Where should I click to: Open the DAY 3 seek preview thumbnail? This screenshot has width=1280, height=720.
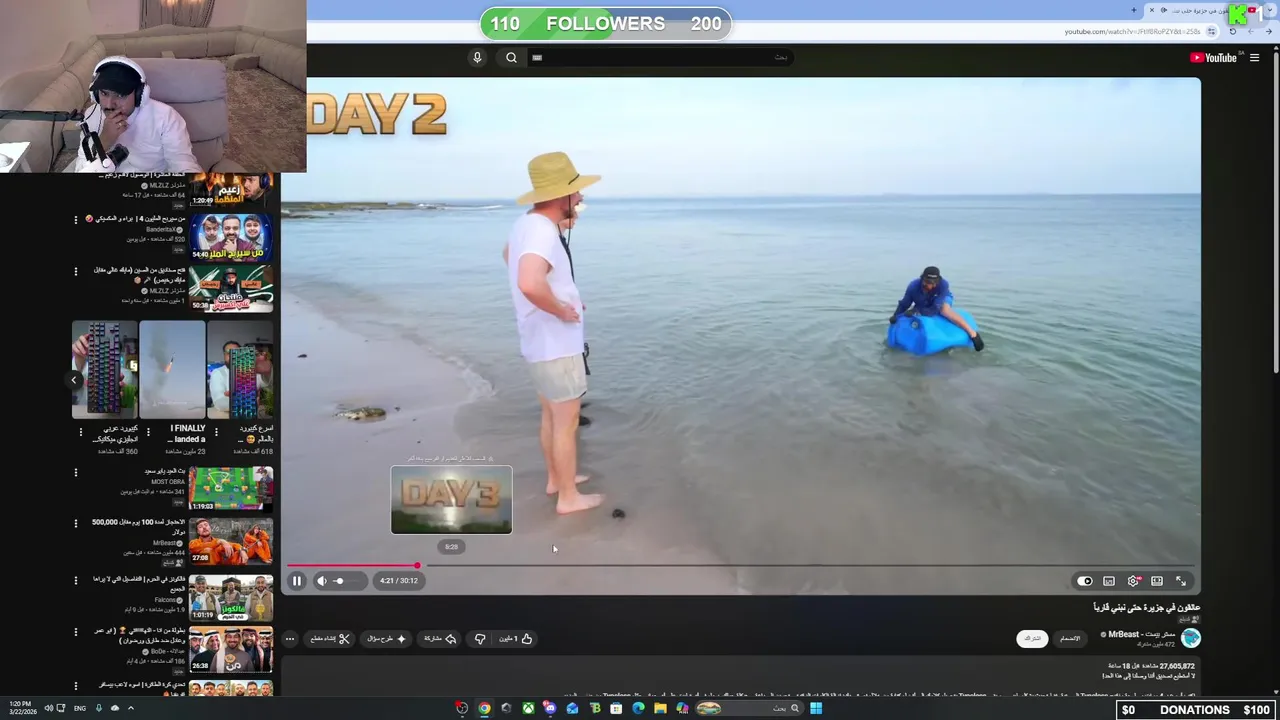(451, 499)
